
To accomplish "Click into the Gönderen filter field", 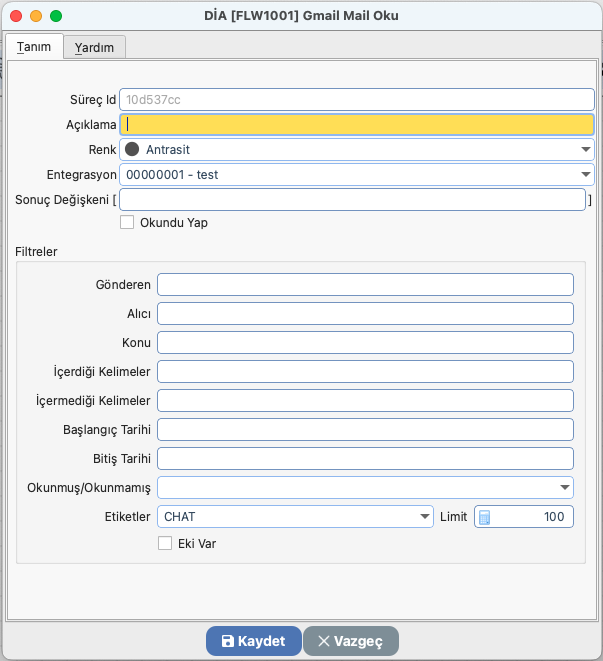I will (x=365, y=285).
